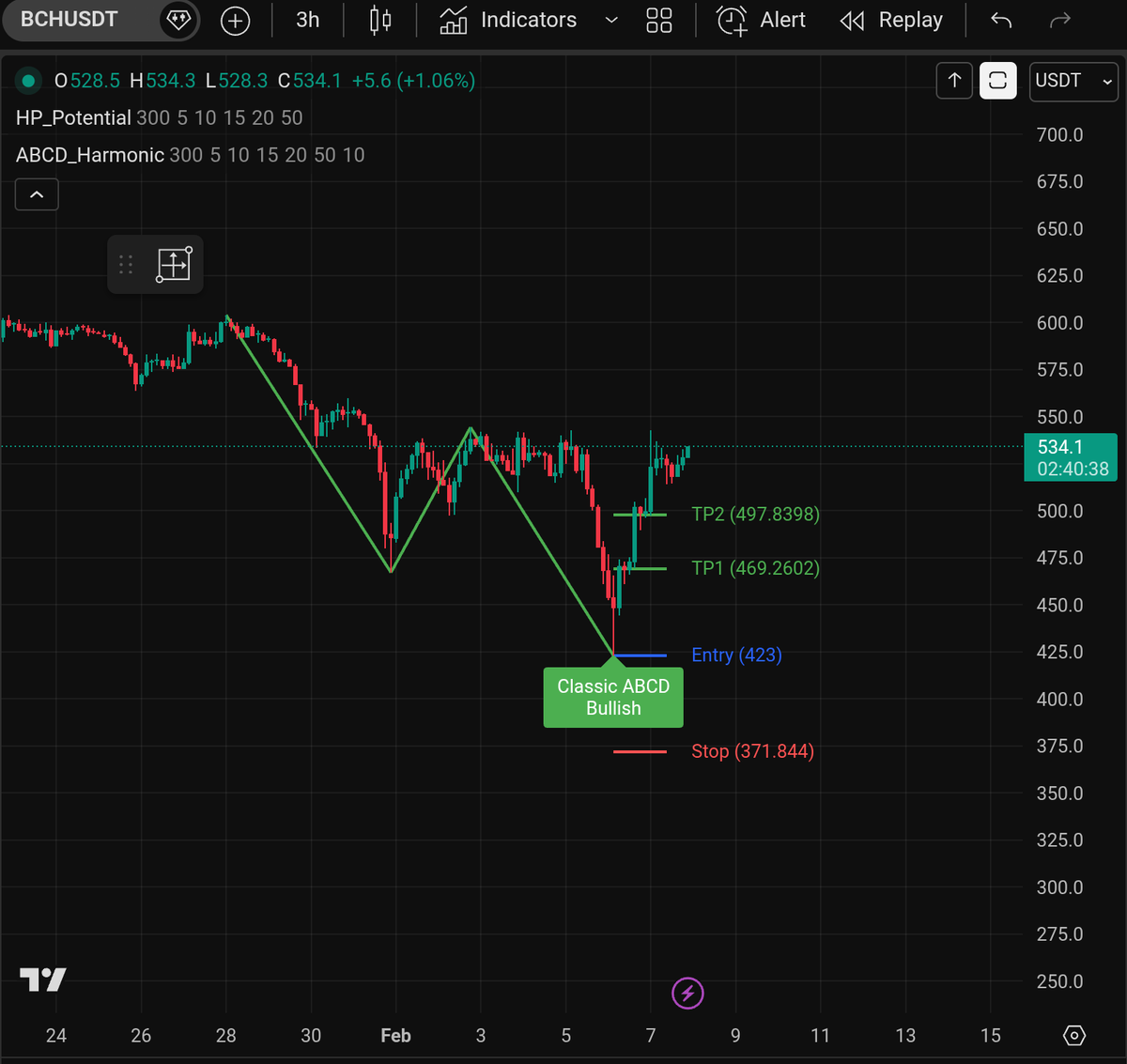This screenshot has height=1064, width=1127.
Task: Select the Stop (371.844) label
Action: pyautogui.click(x=752, y=751)
